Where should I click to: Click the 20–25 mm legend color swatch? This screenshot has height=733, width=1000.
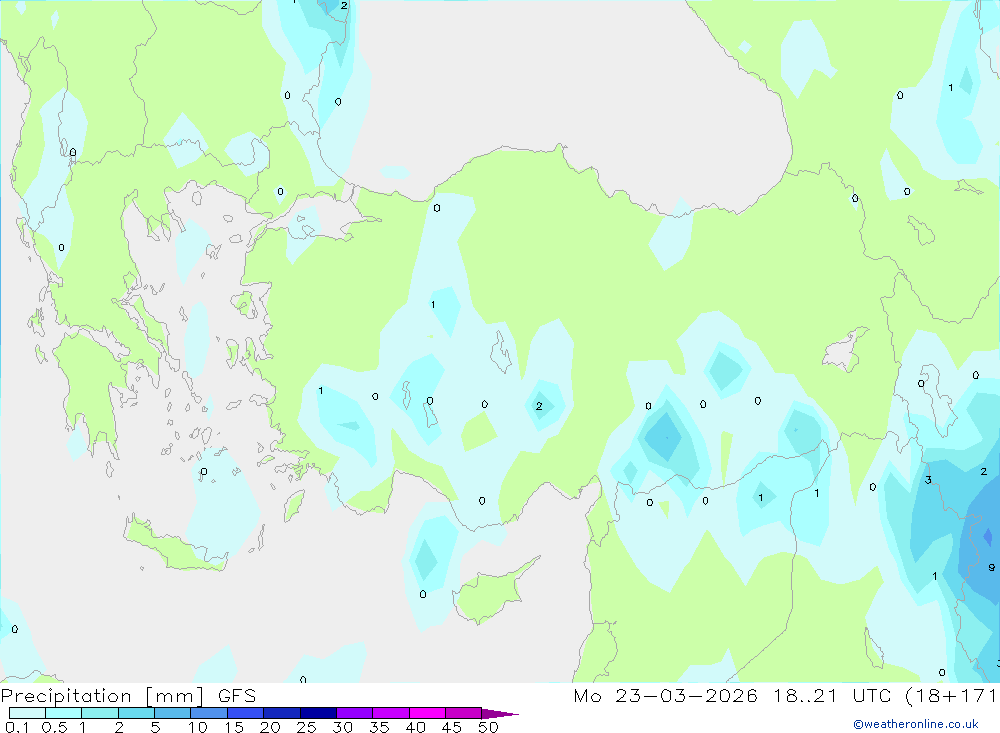(281, 713)
